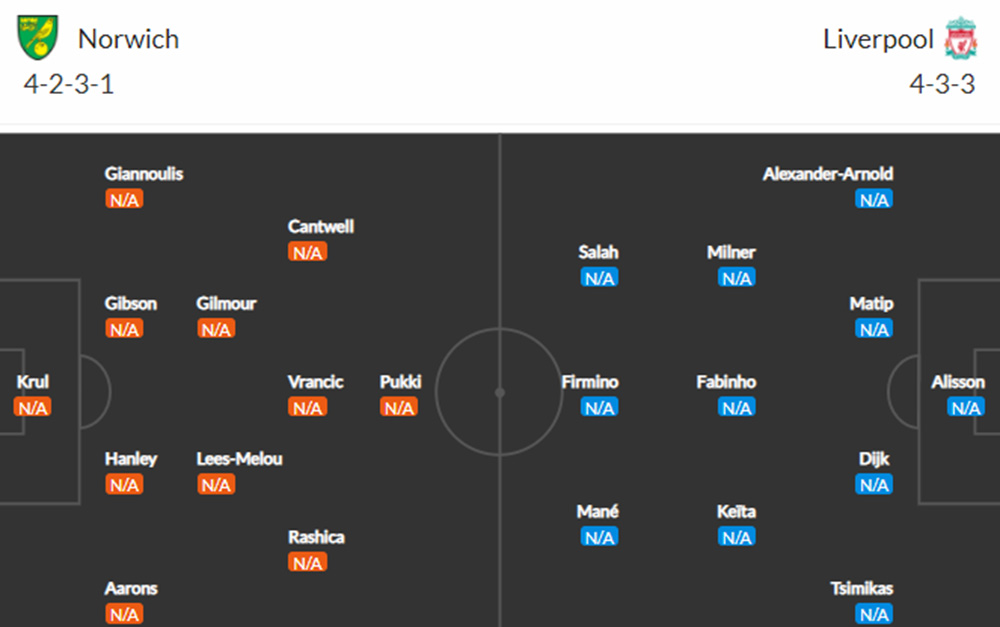Image resolution: width=1000 pixels, height=627 pixels.
Task: Select Tsimikas at left back
Action: (x=861, y=589)
